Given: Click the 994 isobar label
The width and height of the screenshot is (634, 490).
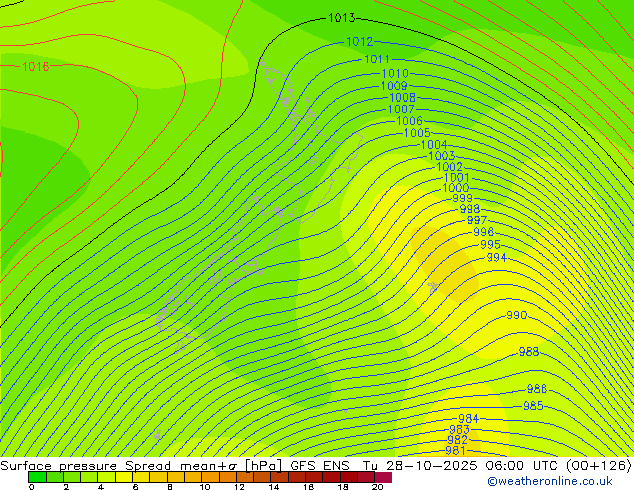Looking at the screenshot, I should [x=497, y=258].
